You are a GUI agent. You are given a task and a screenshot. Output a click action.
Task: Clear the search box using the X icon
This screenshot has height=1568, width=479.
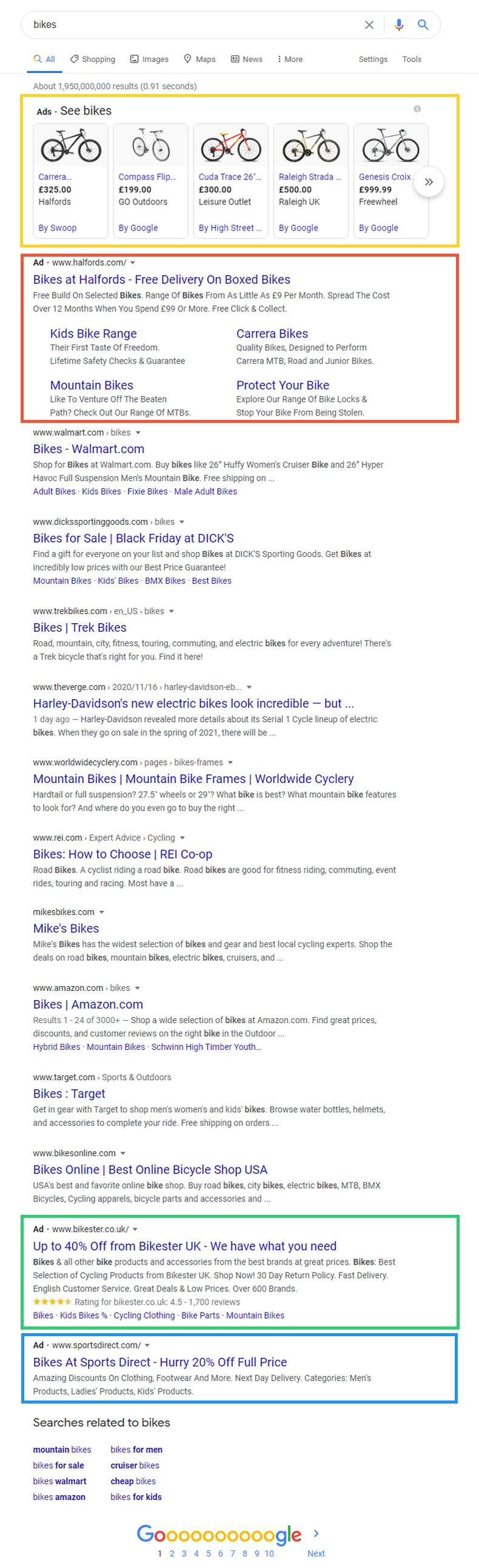369,25
